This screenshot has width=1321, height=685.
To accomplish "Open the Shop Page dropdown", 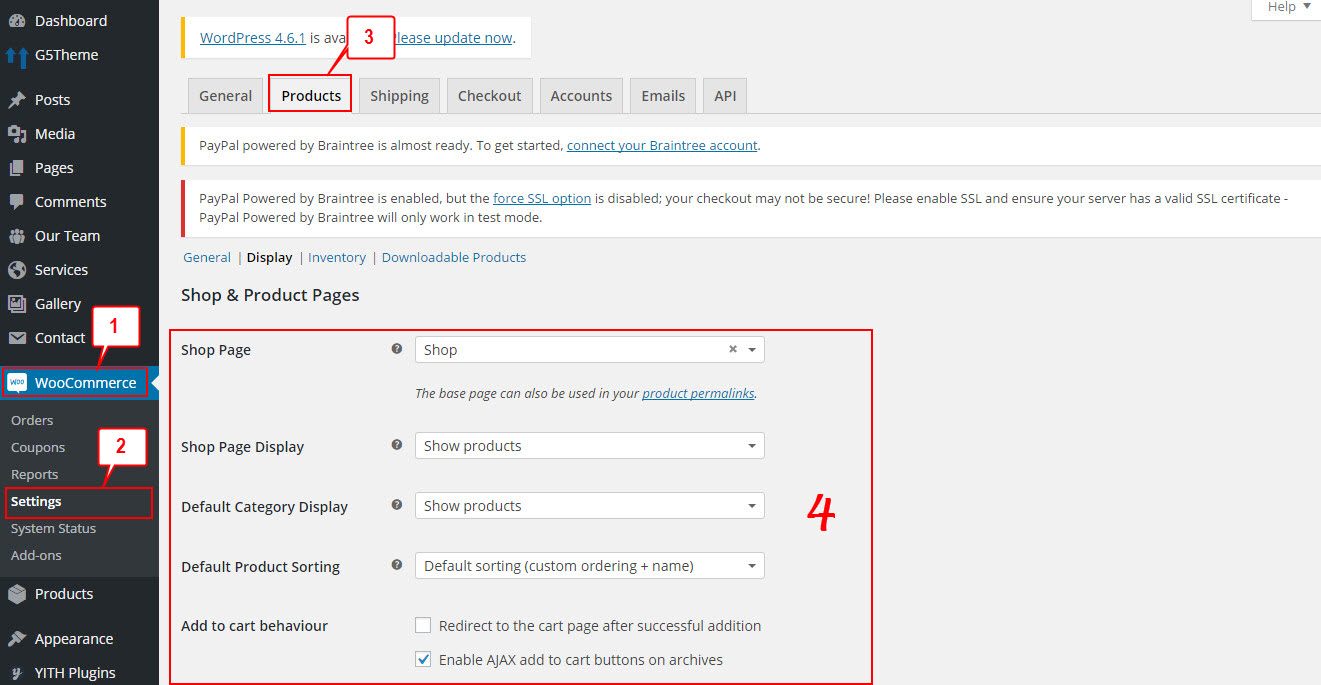I will pos(590,350).
